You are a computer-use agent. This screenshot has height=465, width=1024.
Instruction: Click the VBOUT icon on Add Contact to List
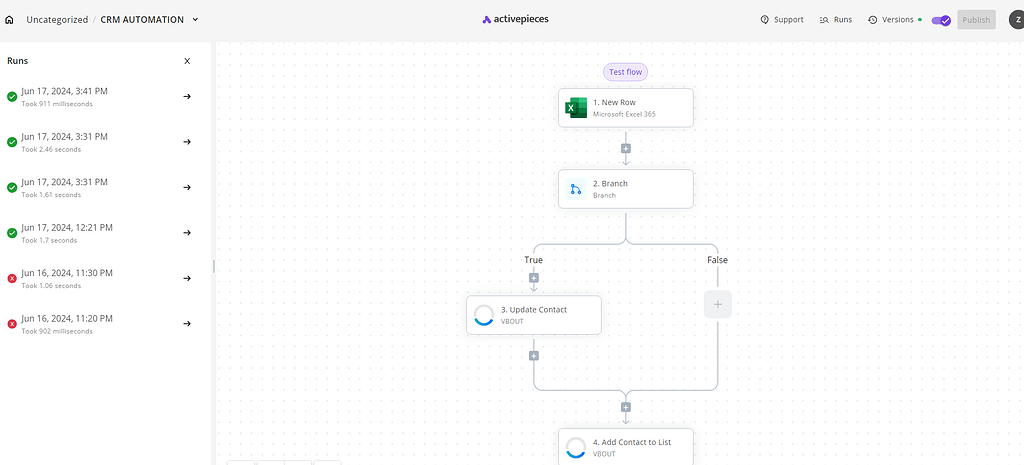click(x=576, y=447)
